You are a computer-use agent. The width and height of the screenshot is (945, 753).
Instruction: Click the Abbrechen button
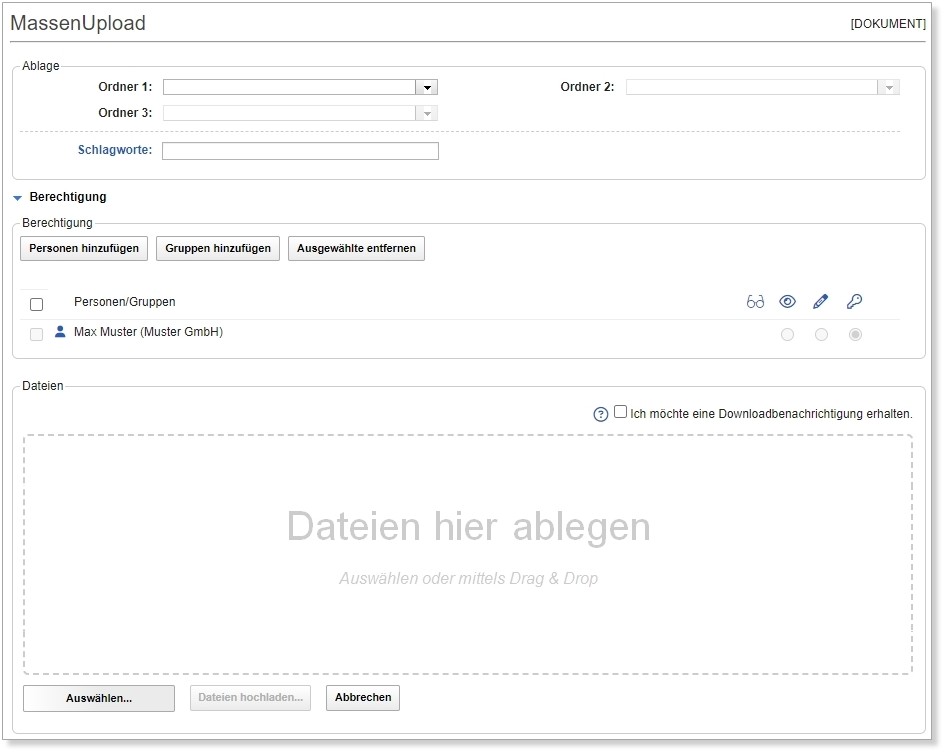[x=362, y=698]
